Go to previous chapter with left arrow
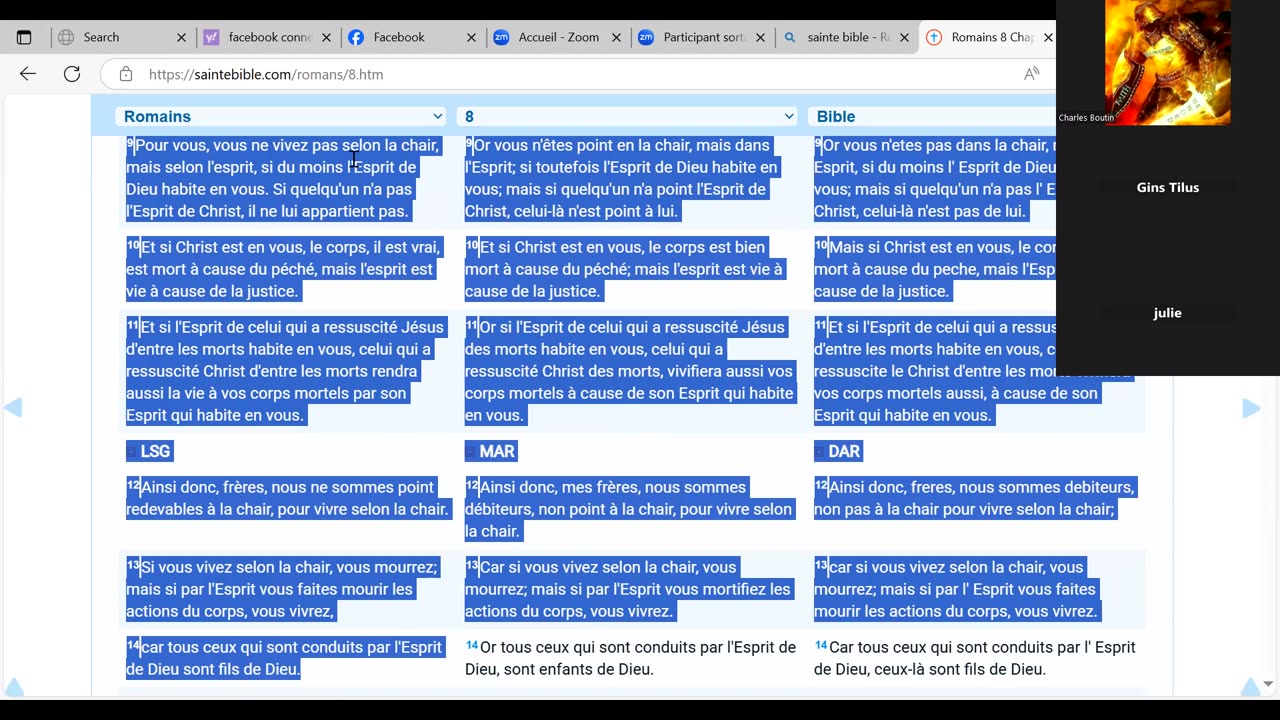The image size is (1280, 720). [13, 408]
